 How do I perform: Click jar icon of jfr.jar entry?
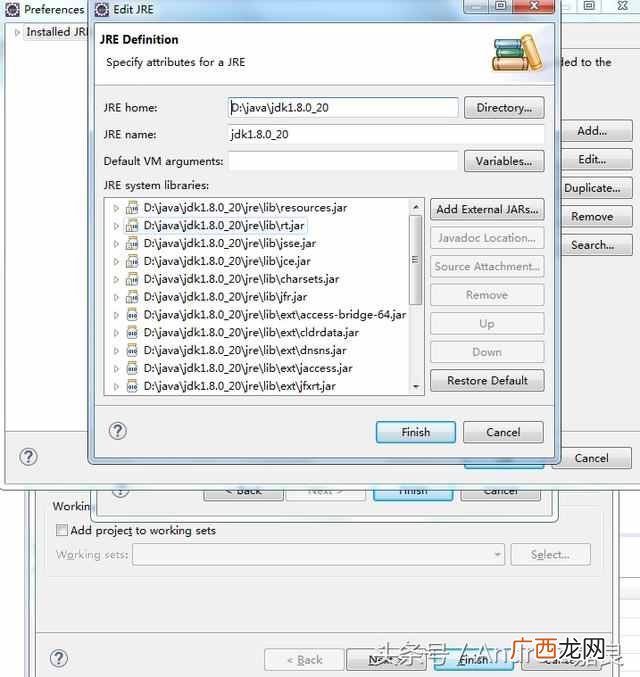tap(132, 297)
